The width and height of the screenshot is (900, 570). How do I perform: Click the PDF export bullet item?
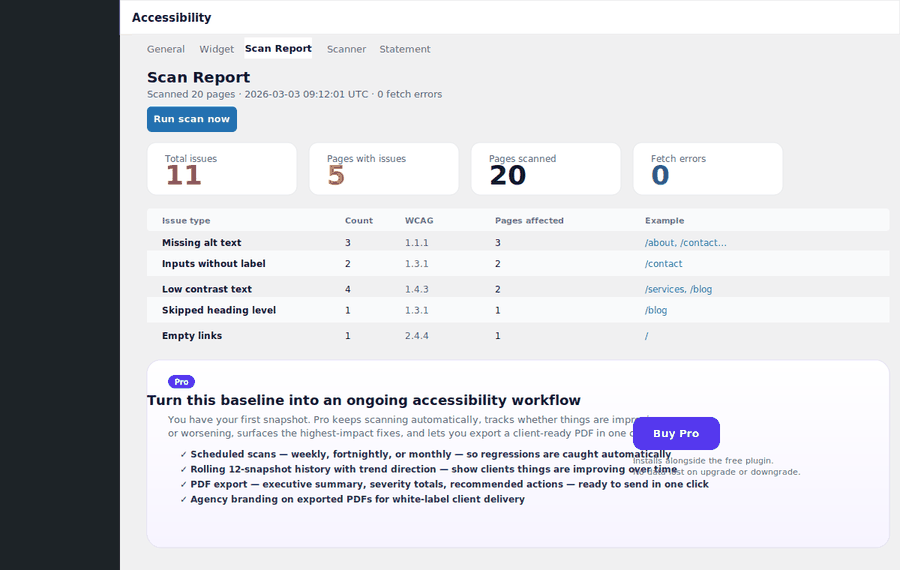pyautogui.click(x=444, y=484)
